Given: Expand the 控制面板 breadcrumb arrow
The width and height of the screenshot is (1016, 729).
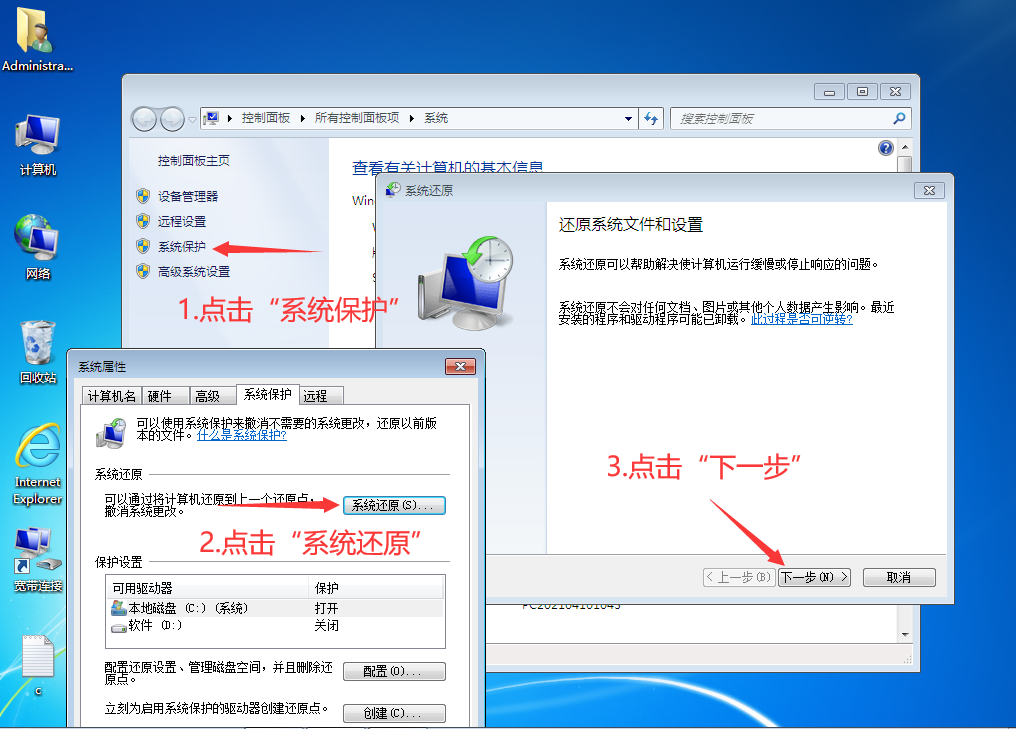Looking at the screenshot, I should pos(303,118).
